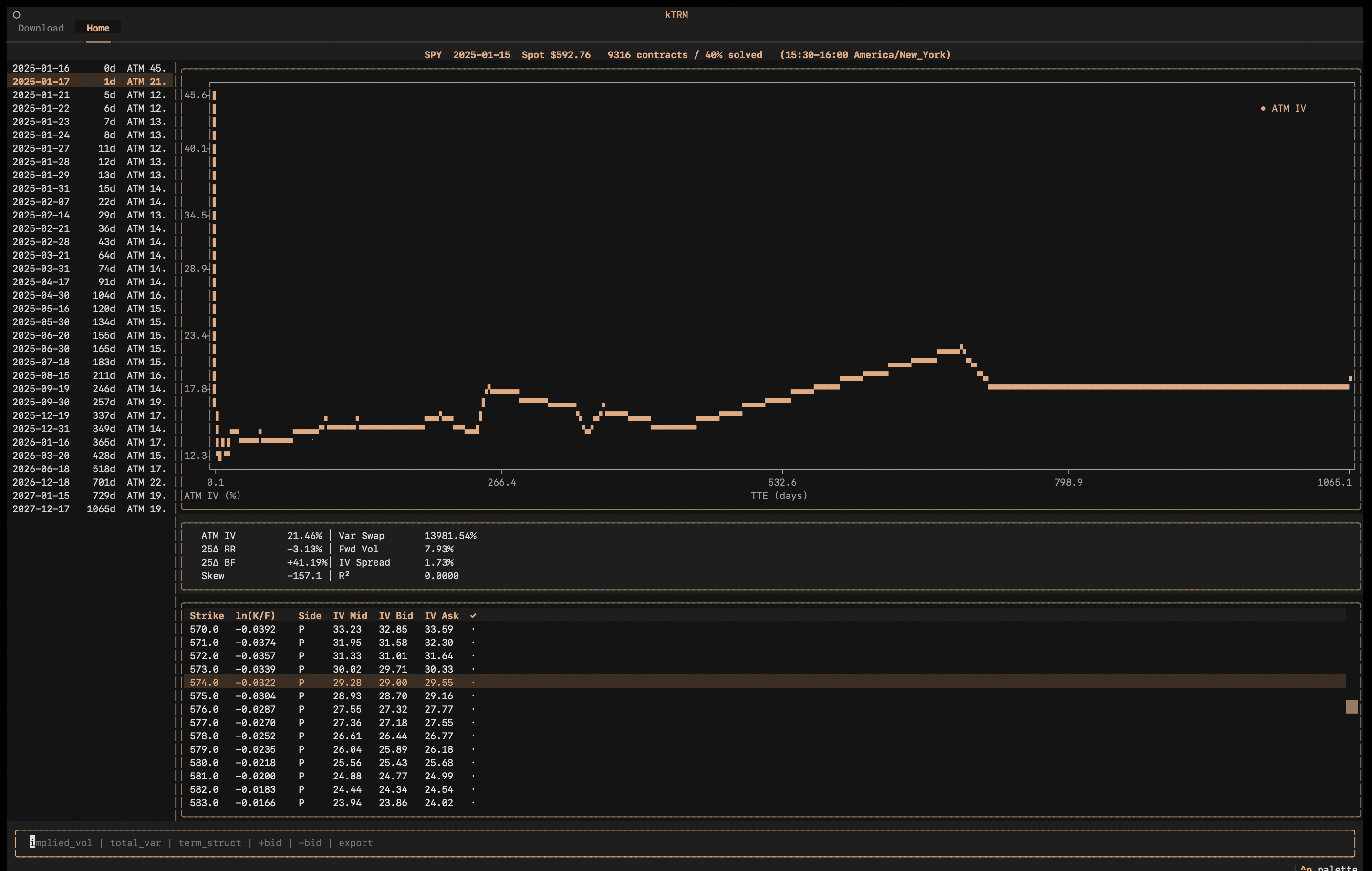
Task: Switch to the Download tab
Action: point(41,28)
